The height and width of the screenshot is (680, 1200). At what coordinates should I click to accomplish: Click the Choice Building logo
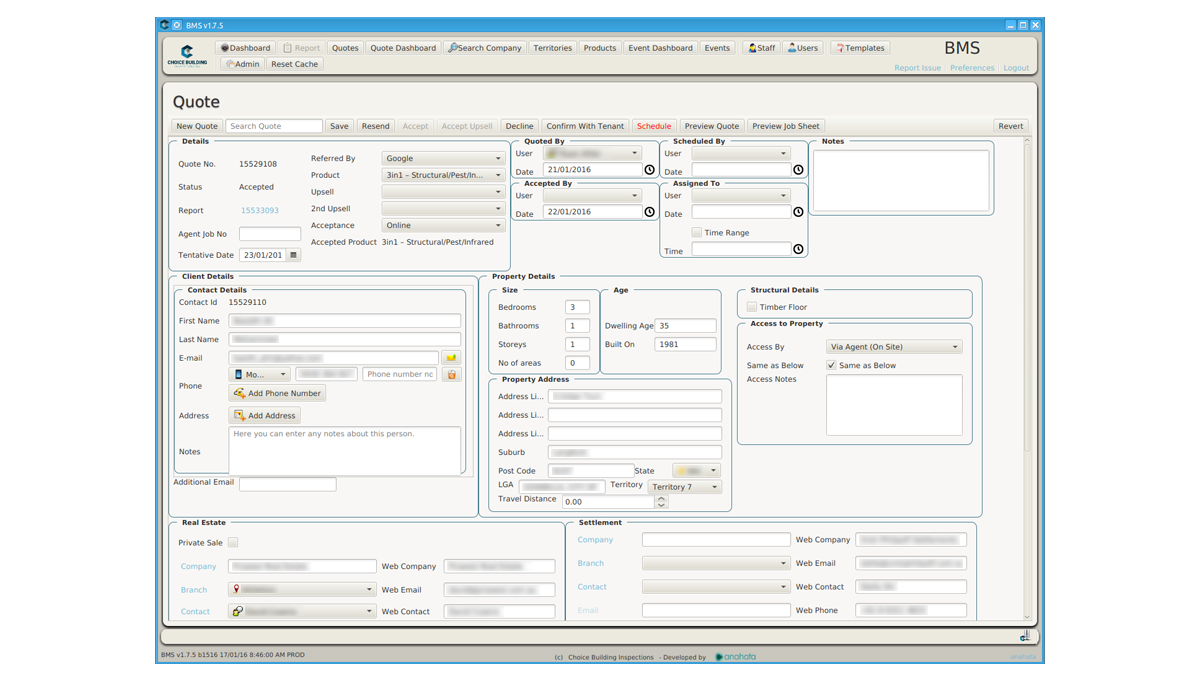[187, 55]
